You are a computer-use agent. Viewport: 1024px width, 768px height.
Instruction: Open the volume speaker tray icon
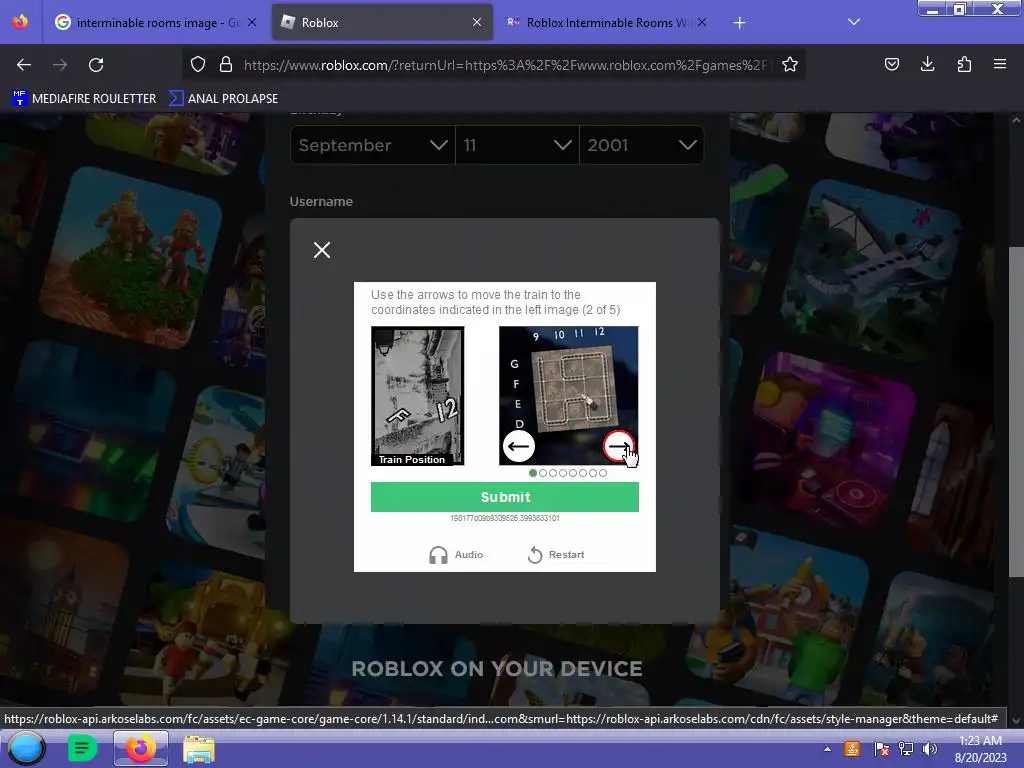click(929, 749)
